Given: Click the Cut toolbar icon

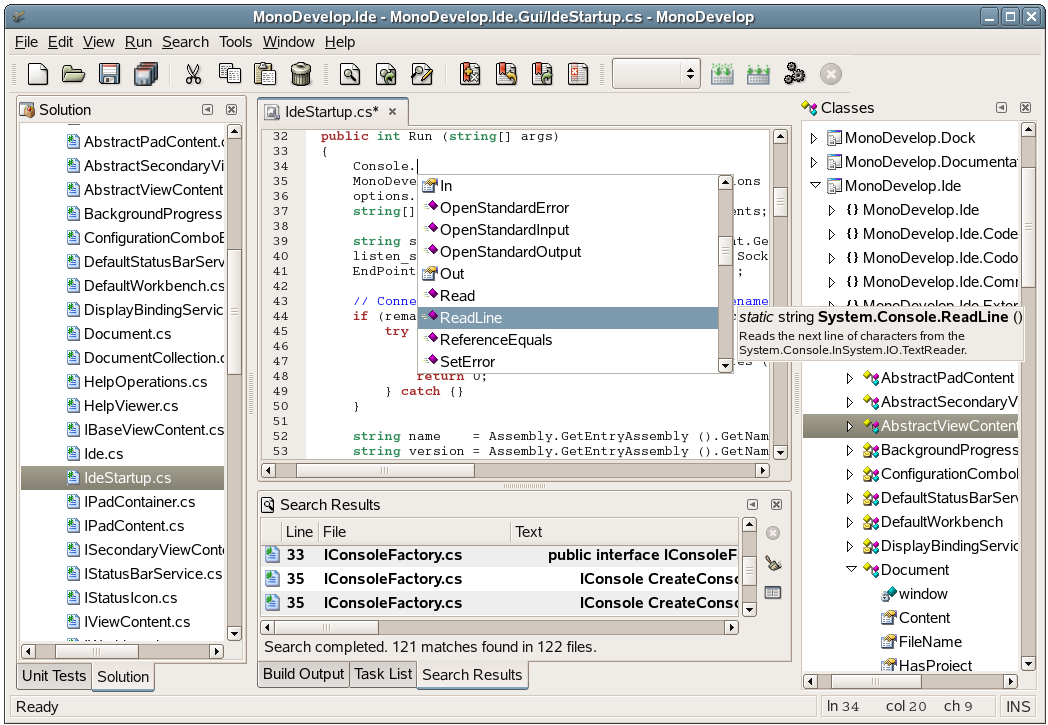Looking at the screenshot, I should coord(194,74).
